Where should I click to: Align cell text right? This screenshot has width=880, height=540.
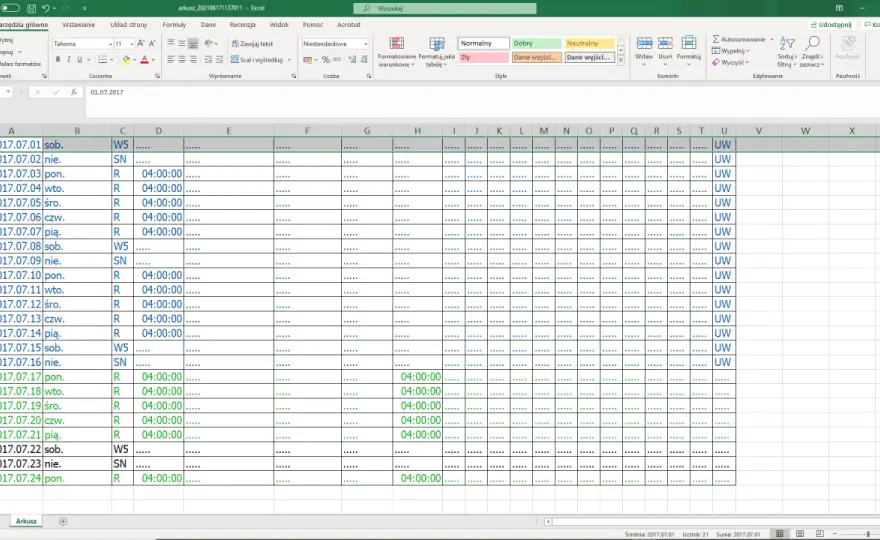click(x=193, y=60)
